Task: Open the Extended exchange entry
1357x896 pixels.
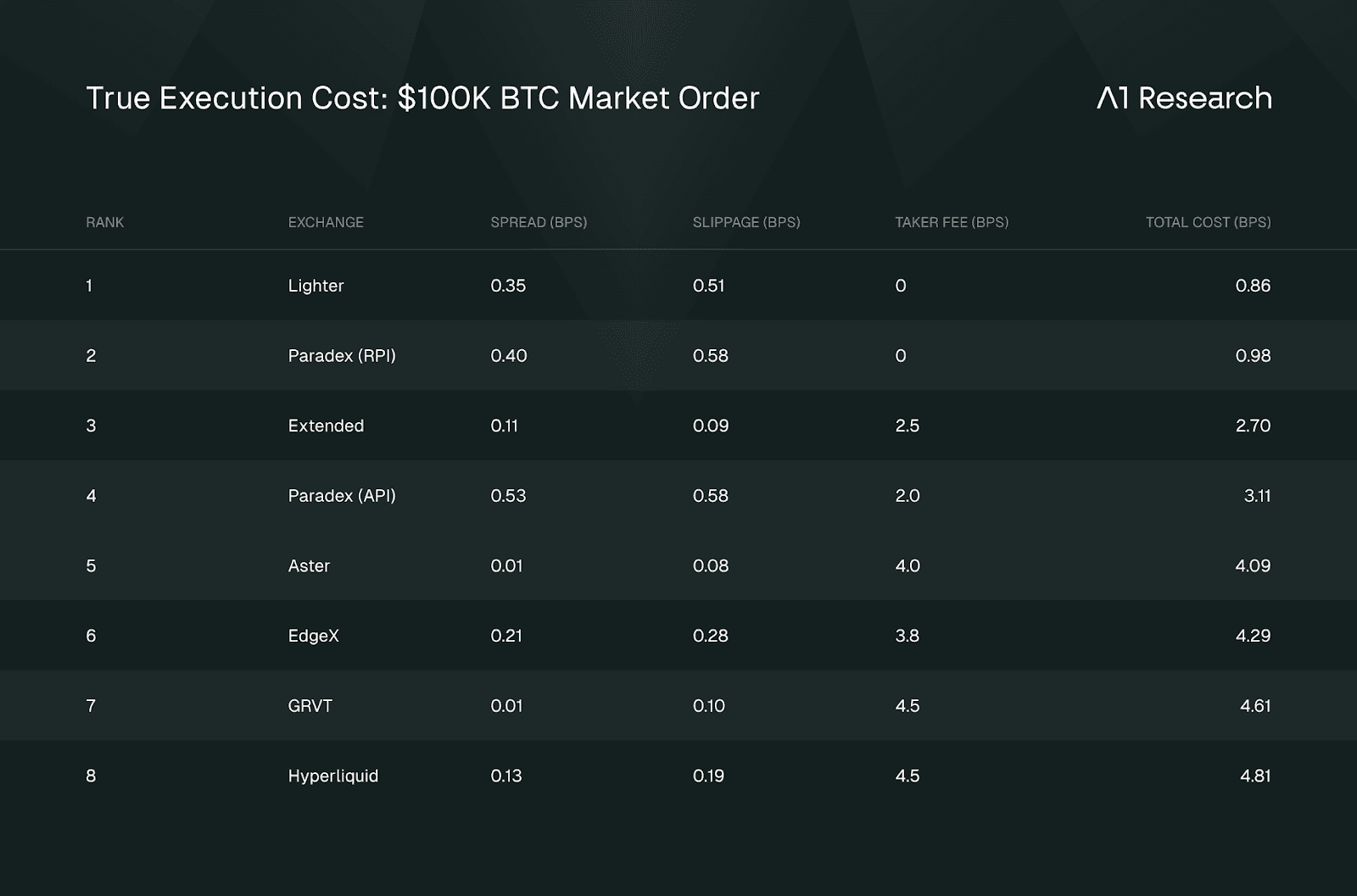Action: tap(326, 426)
